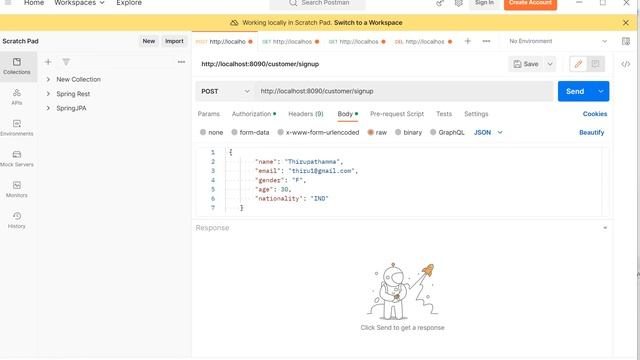Open collections panel three-dot options

point(181,62)
